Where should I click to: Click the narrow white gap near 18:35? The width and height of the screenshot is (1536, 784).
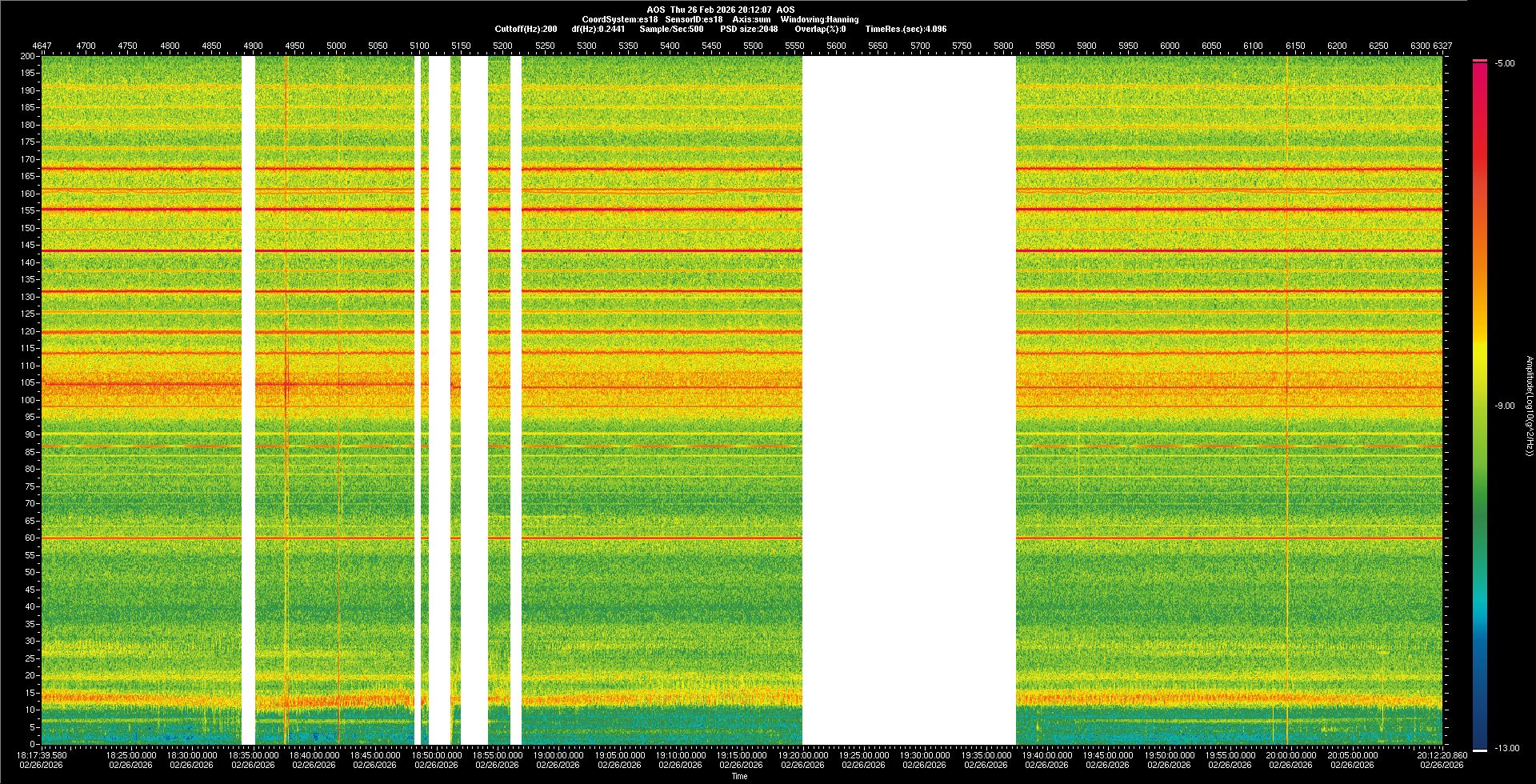pyautogui.click(x=248, y=400)
